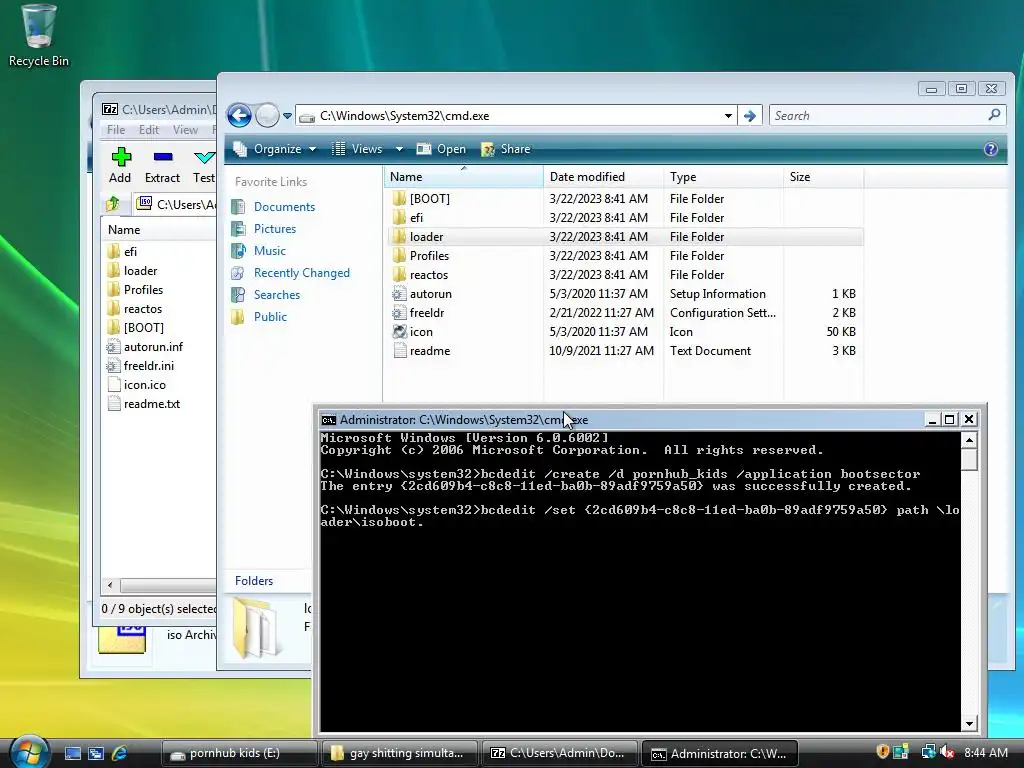Open the File menu in 7-Zip
The width and height of the screenshot is (1024, 768).
pyautogui.click(x=116, y=130)
